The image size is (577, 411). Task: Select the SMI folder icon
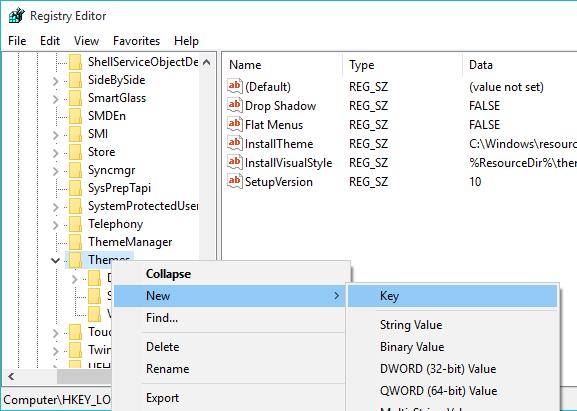tap(75, 134)
